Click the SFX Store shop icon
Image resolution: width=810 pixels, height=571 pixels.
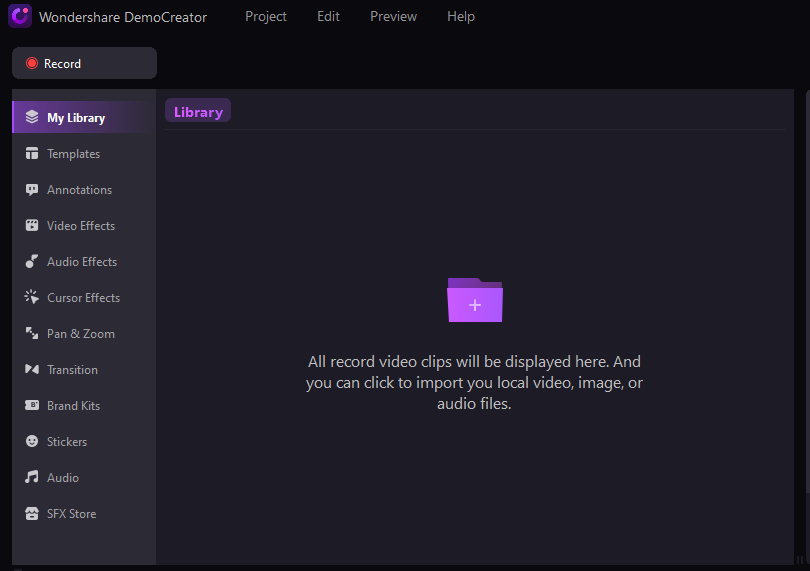coord(32,514)
